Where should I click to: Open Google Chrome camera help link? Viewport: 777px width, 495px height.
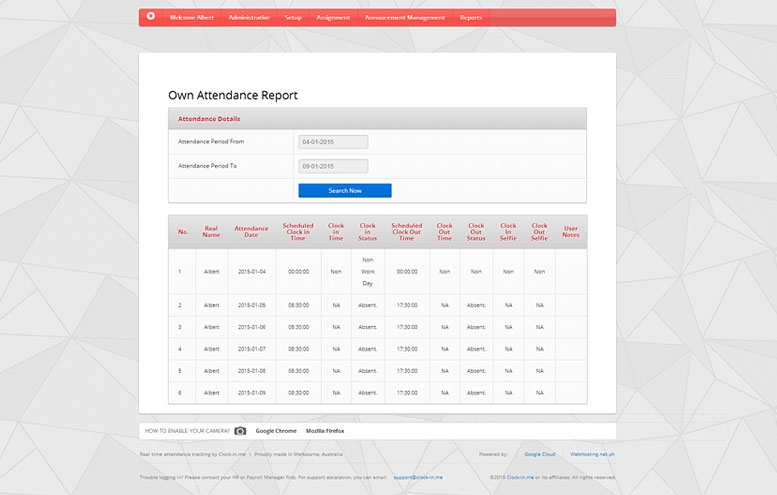[x=276, y=431]
